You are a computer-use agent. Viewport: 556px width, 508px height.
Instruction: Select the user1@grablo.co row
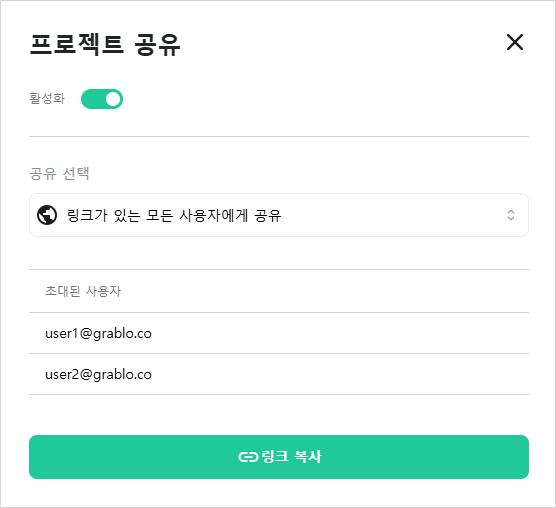(279, 333)
